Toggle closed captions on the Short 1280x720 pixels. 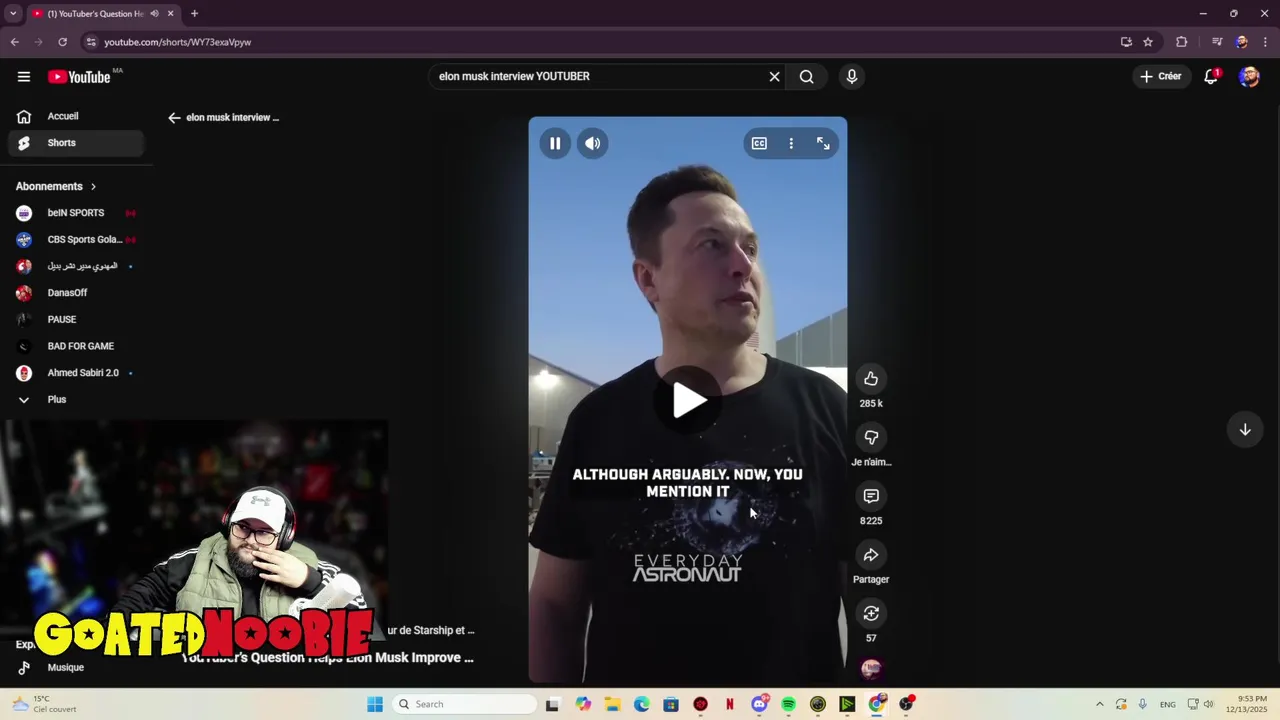pyautogui.click(x=759, y=143)
